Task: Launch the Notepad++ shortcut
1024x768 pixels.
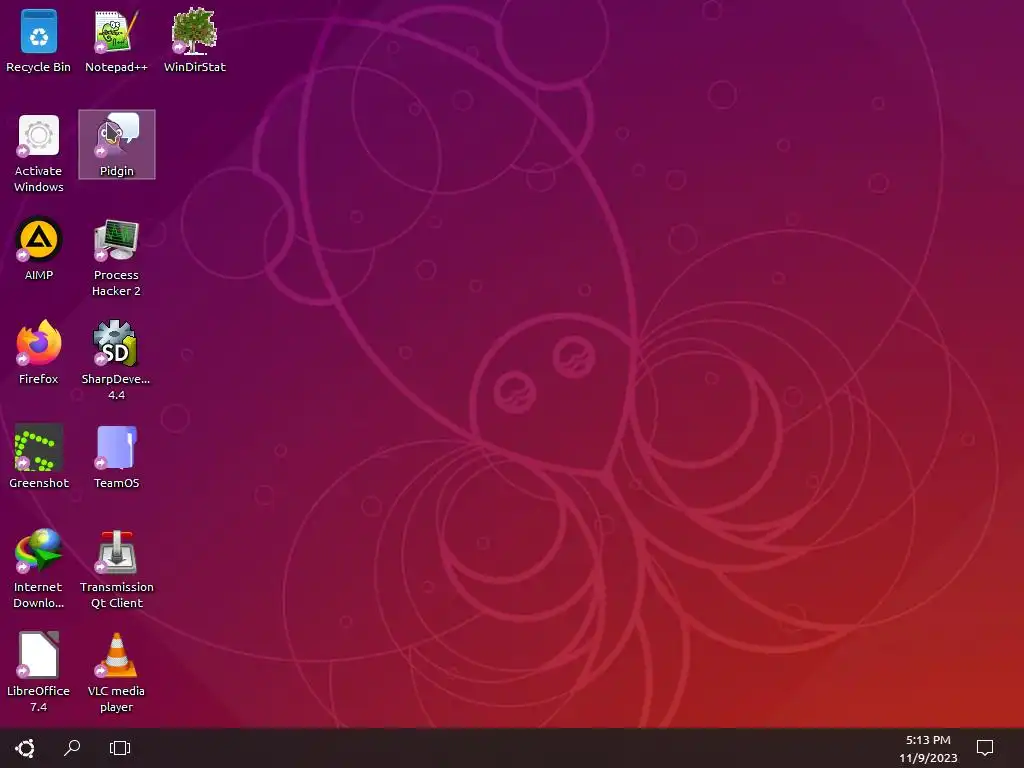Action: (x=116, y=40)
